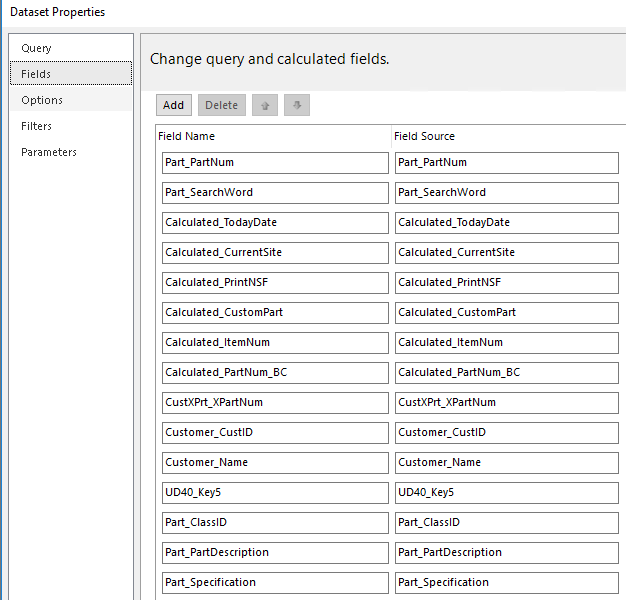The image size is (626, 600).
Task: Click the Calculated_CustomPart field source box
Action: (x=507, y=313)
